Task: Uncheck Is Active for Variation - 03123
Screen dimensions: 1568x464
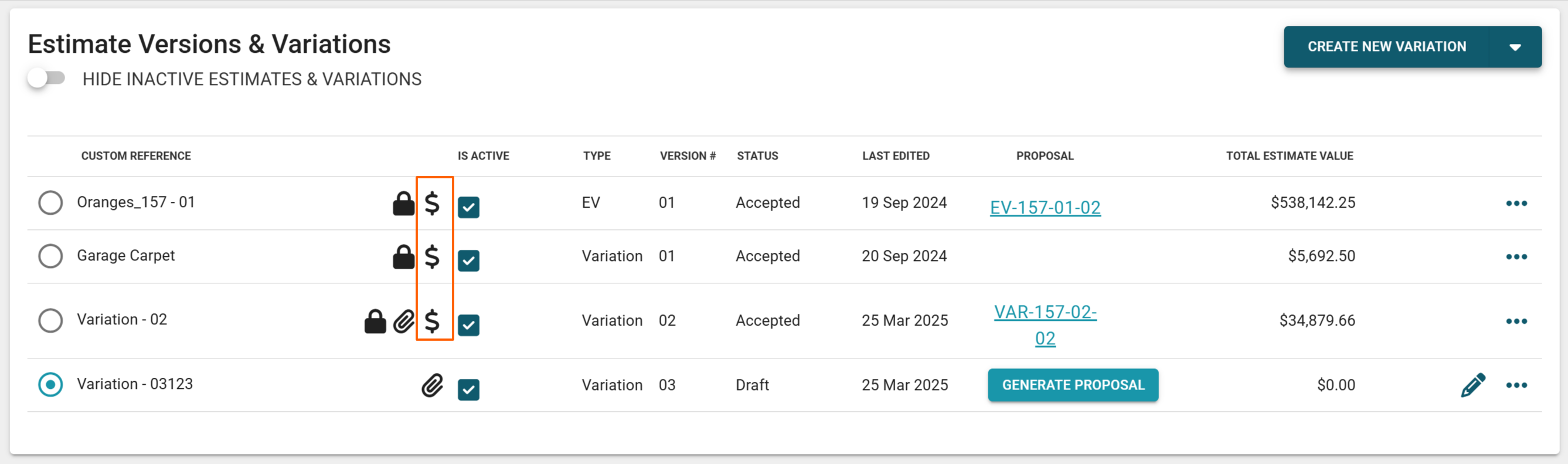Action: (x=468, y=390)
